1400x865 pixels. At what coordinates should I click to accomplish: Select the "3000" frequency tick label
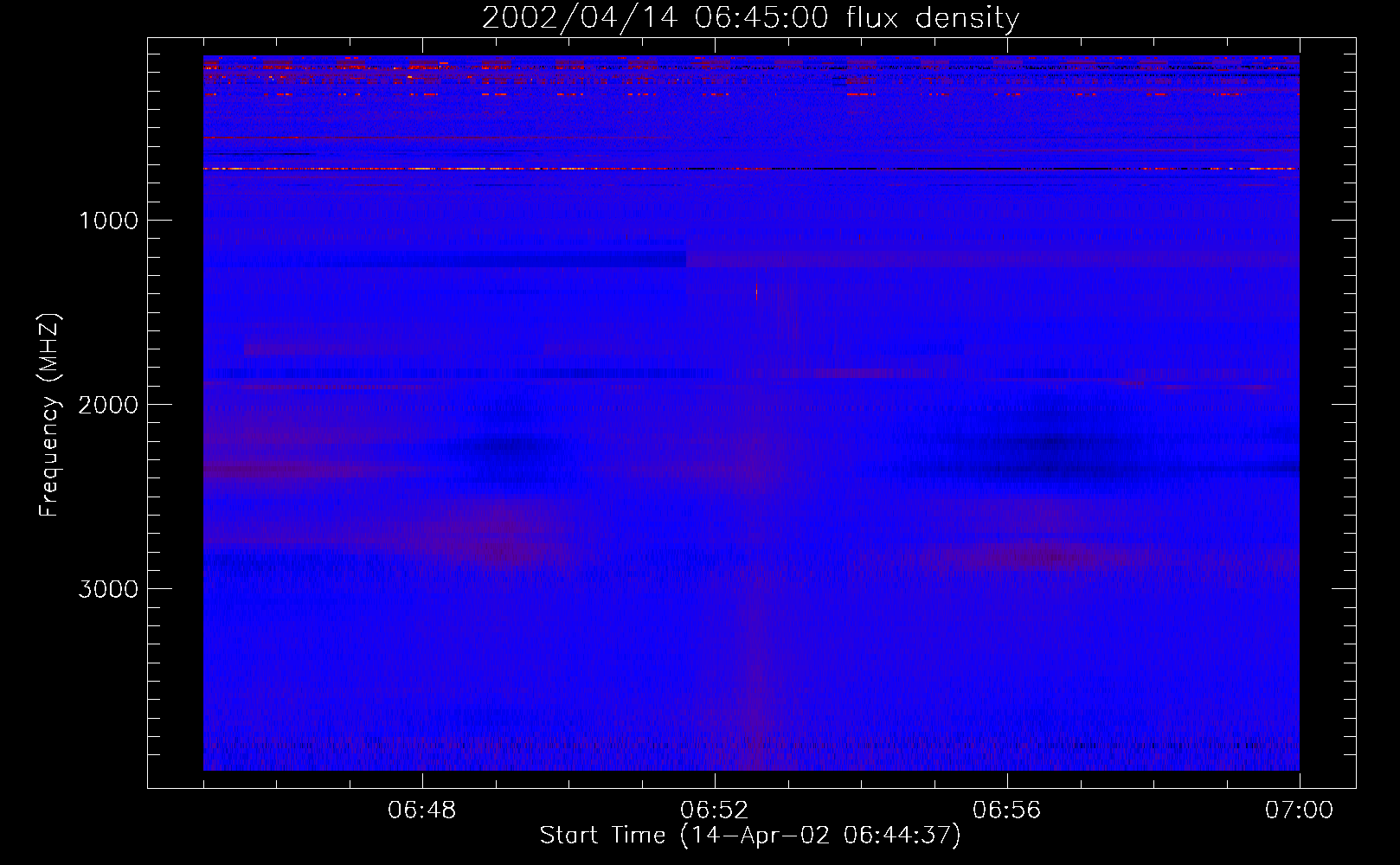[x=107, y=589]
